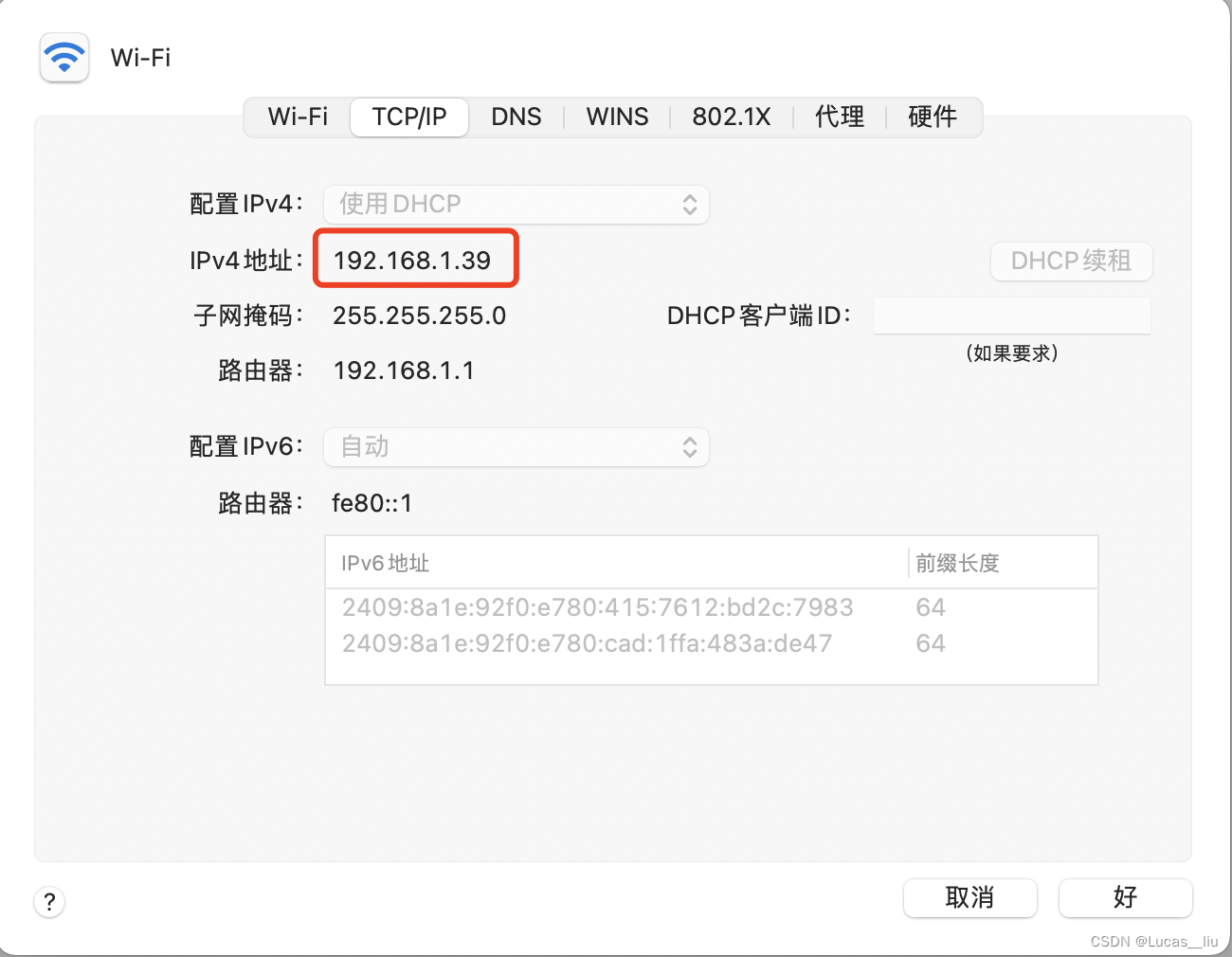Click the 前缀长度 column header
This screenshot has height=957, width=1232.
click(x=957, y=564)
